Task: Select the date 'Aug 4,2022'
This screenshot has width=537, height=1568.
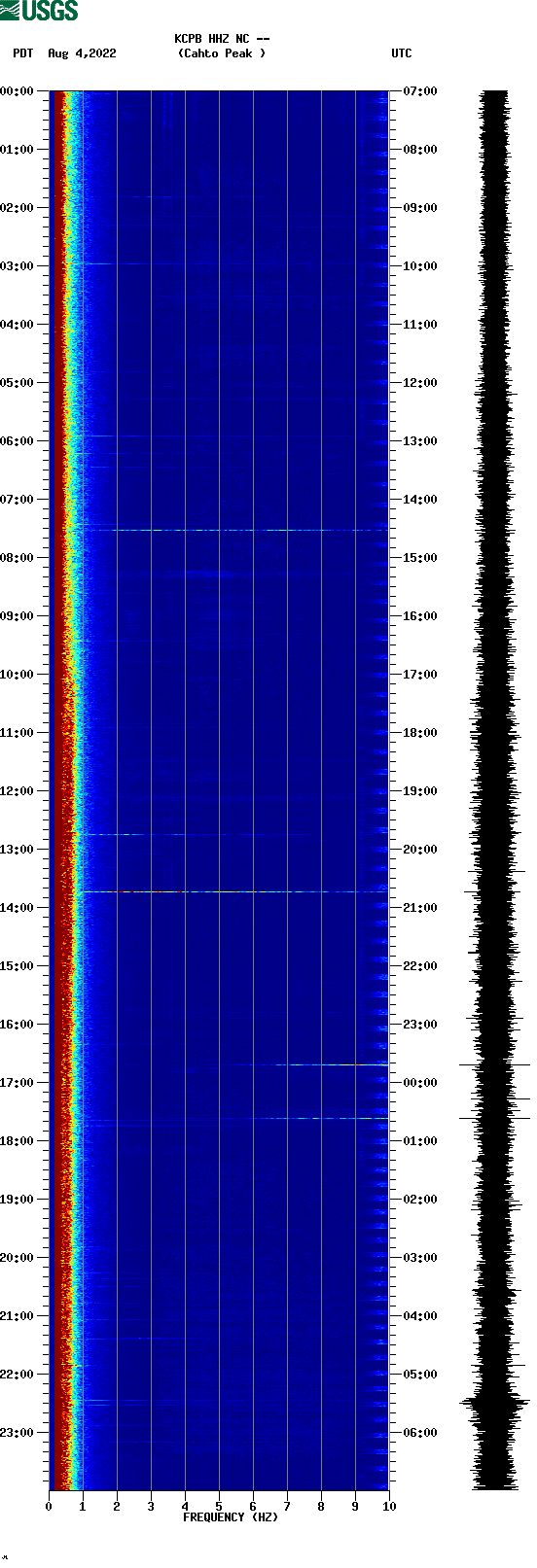Action: [82, 53]
